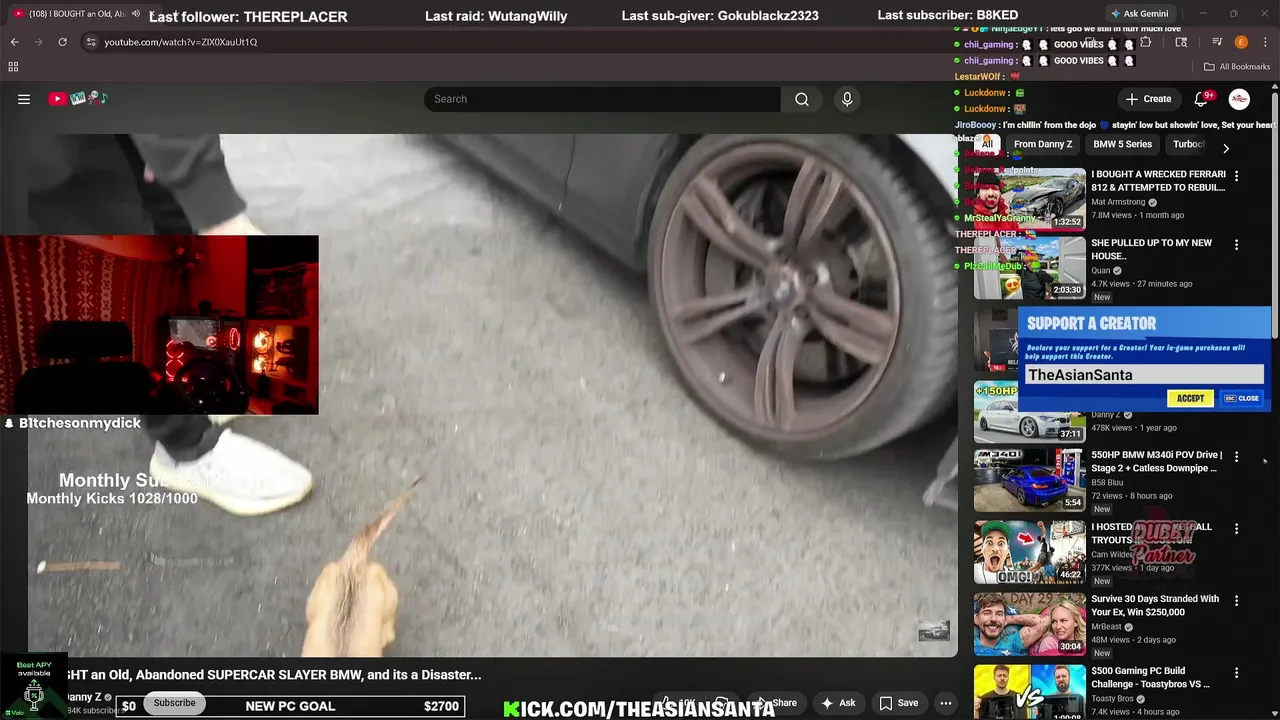Click the browser address bar URL

click(x=181, y=42)
